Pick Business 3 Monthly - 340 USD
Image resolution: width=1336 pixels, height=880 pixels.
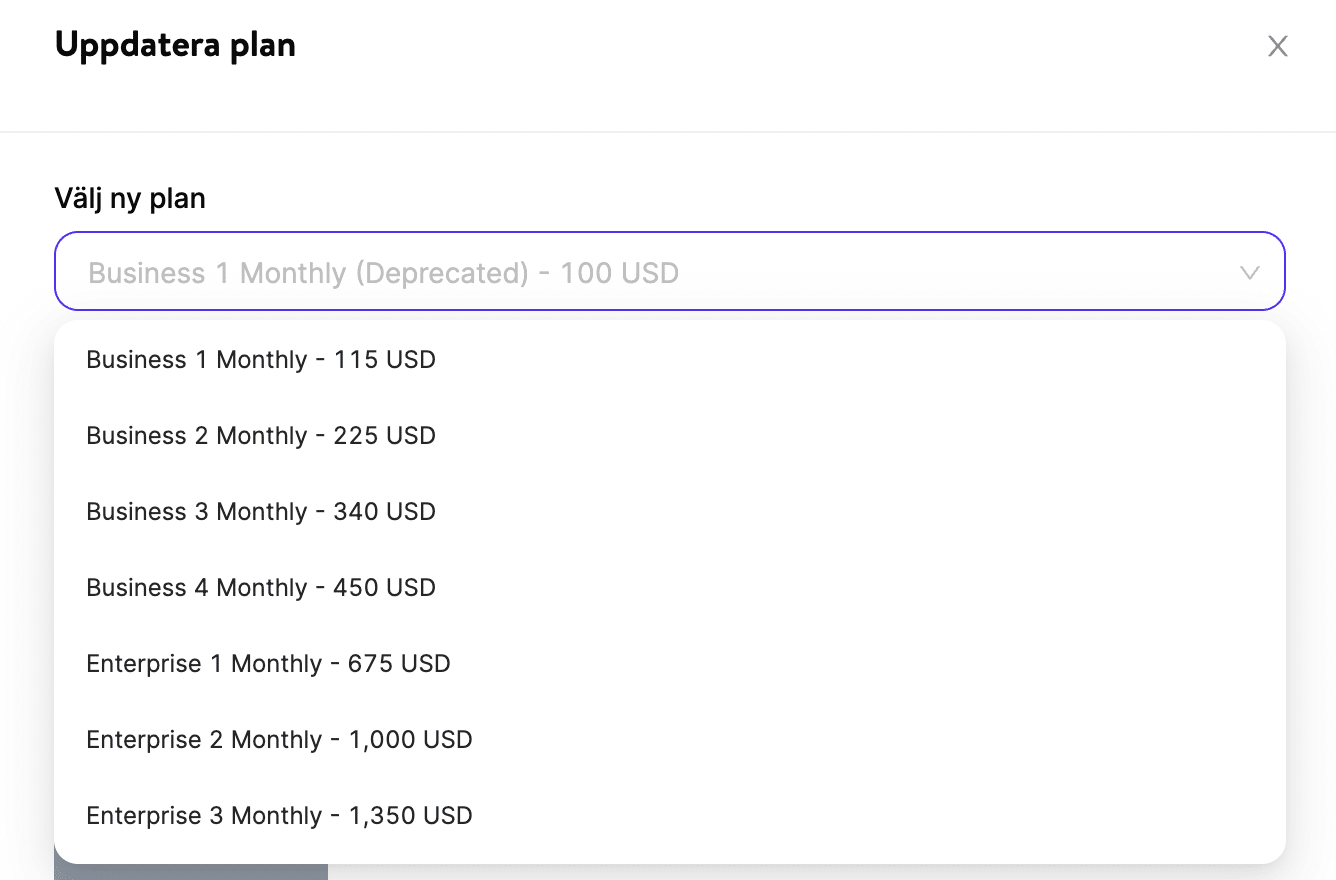coord(261,512)
